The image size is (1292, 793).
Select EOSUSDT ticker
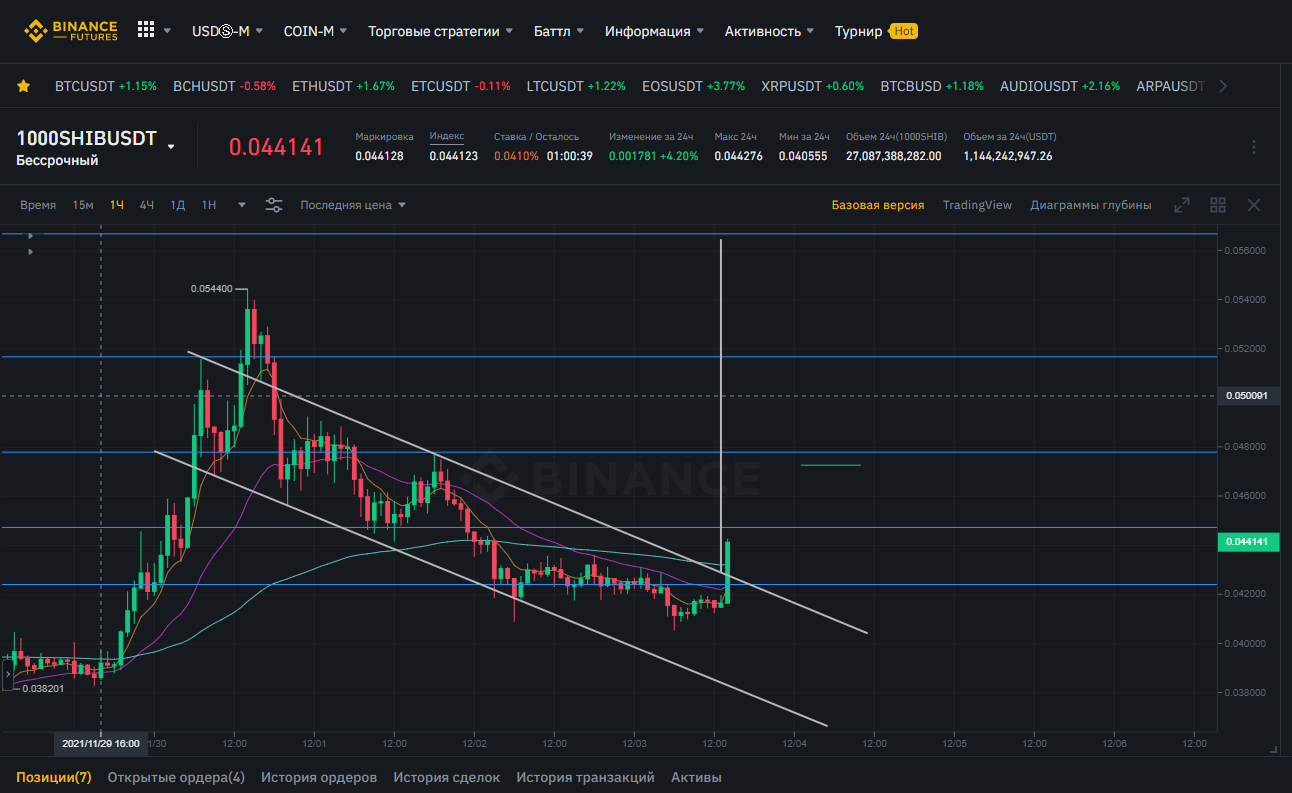pos(694,86)
